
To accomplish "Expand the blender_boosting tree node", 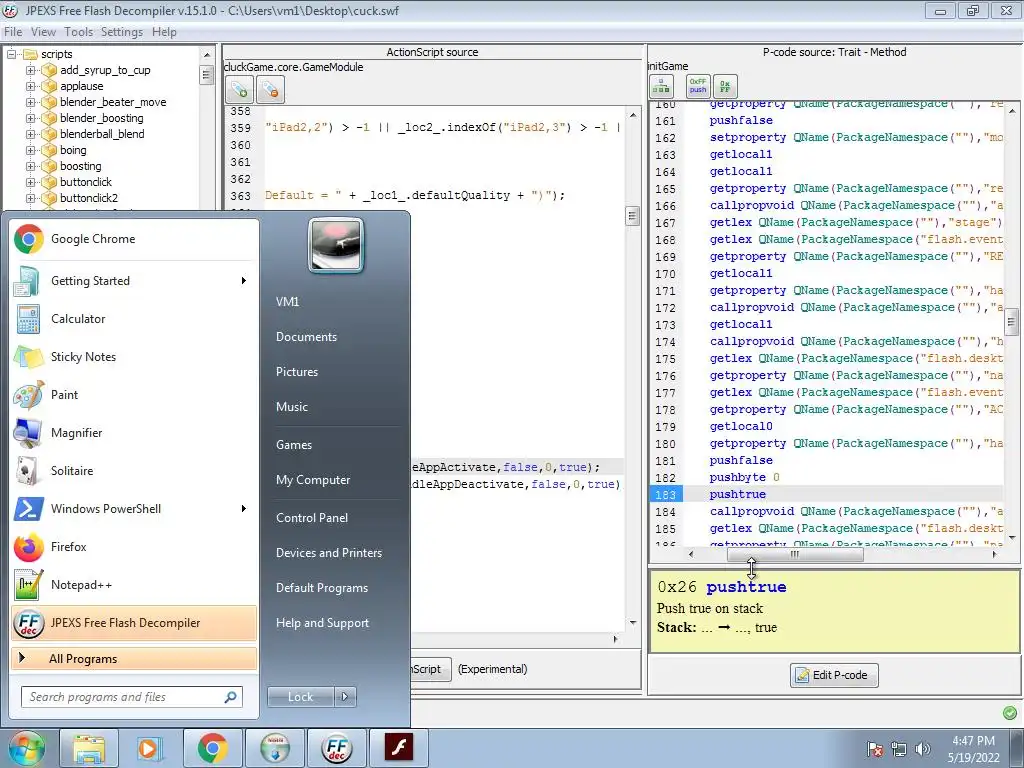I will pos(30,118).
